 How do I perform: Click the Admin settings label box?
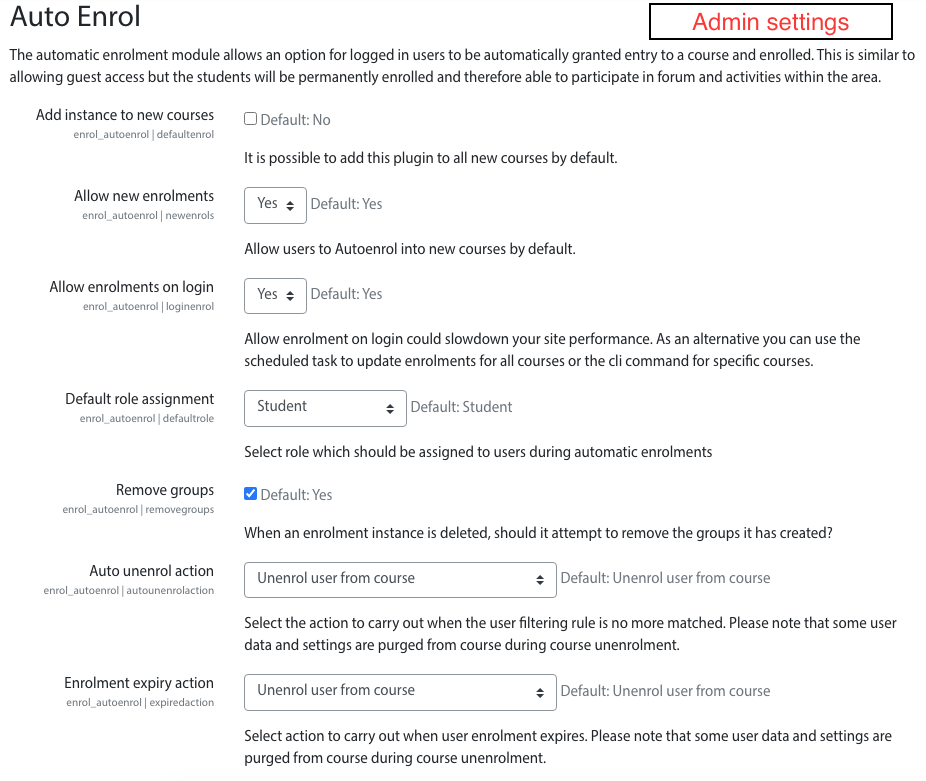coord(771,22)
